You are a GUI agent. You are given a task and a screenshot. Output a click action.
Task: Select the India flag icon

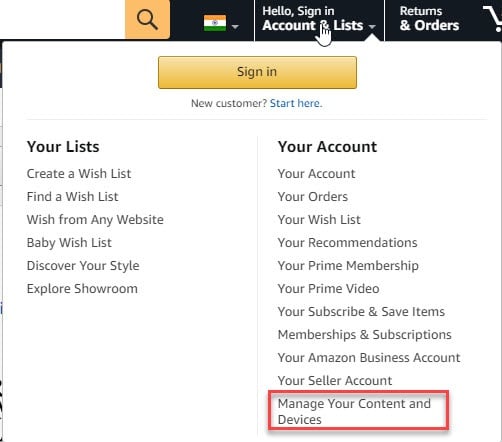pos(215,23)
